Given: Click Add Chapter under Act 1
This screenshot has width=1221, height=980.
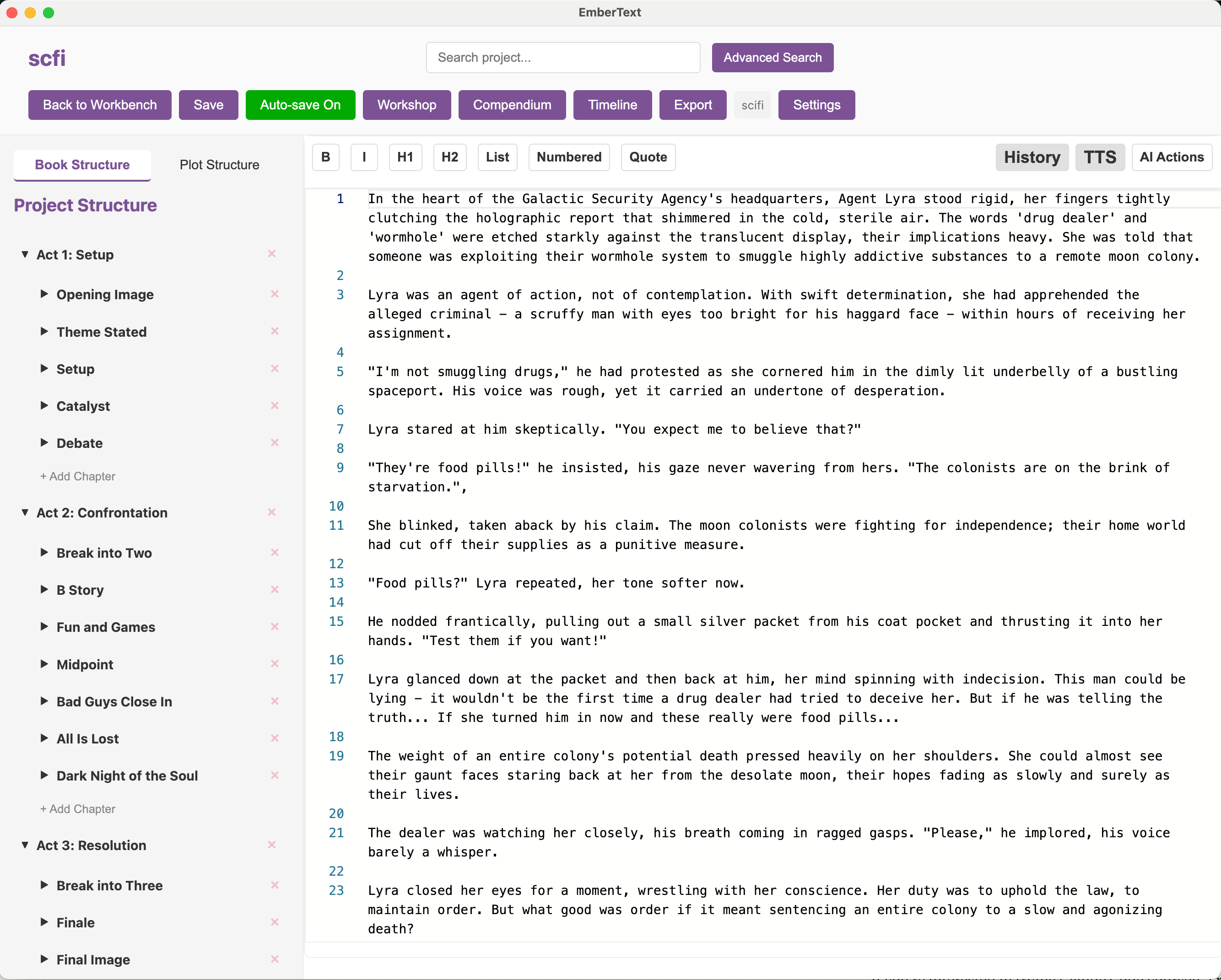Looking at the screenshot, I should click(78, 476).
